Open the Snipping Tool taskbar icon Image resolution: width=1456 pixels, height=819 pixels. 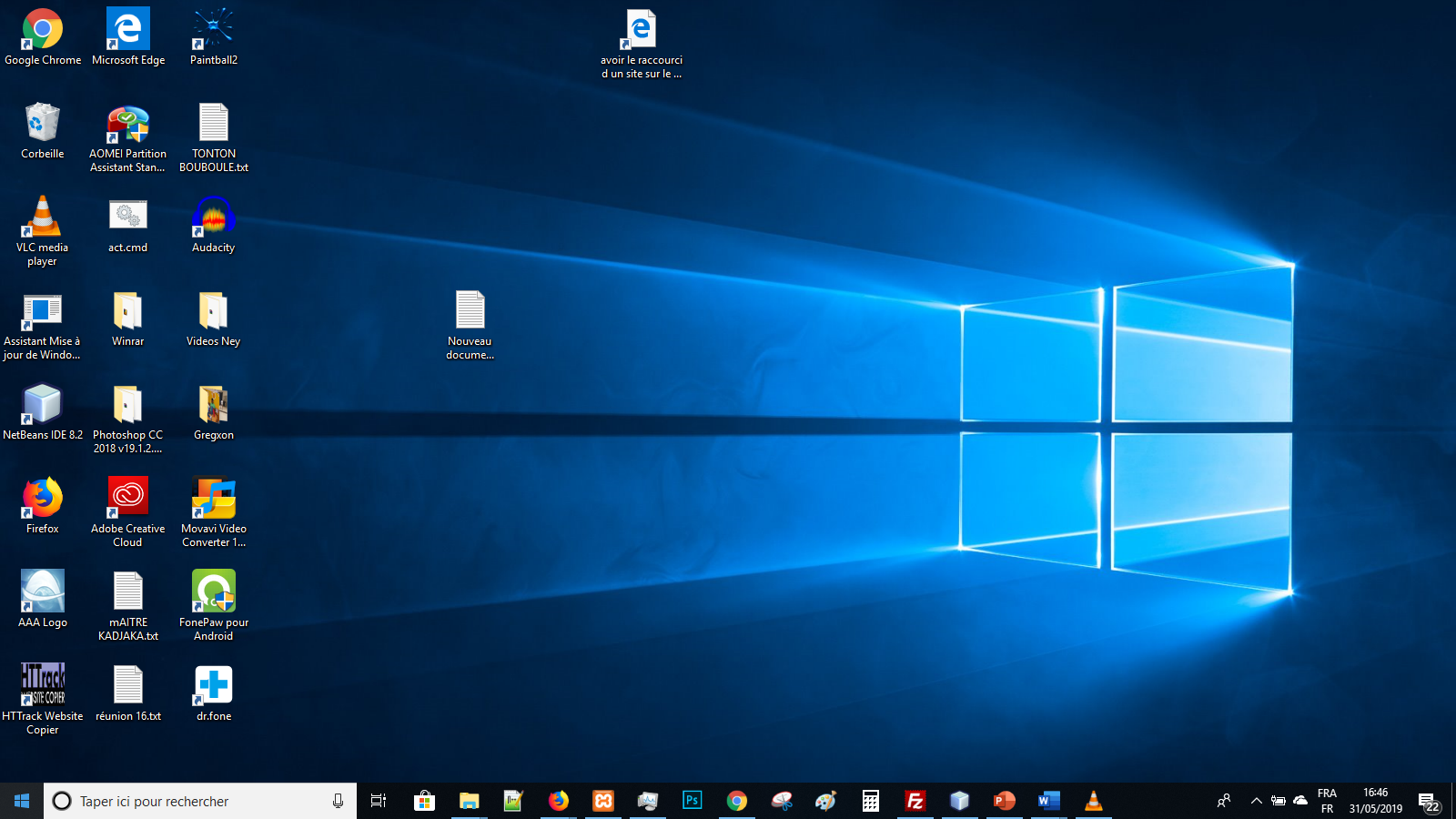click(x=781, y=801)
